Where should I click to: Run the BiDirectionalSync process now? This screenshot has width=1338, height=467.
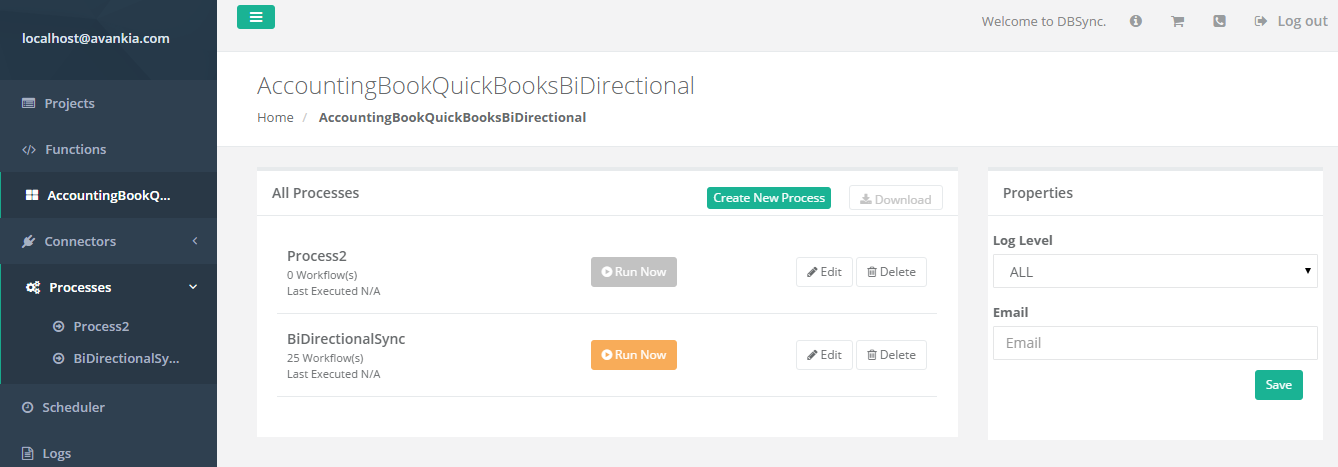pos(633,355)
